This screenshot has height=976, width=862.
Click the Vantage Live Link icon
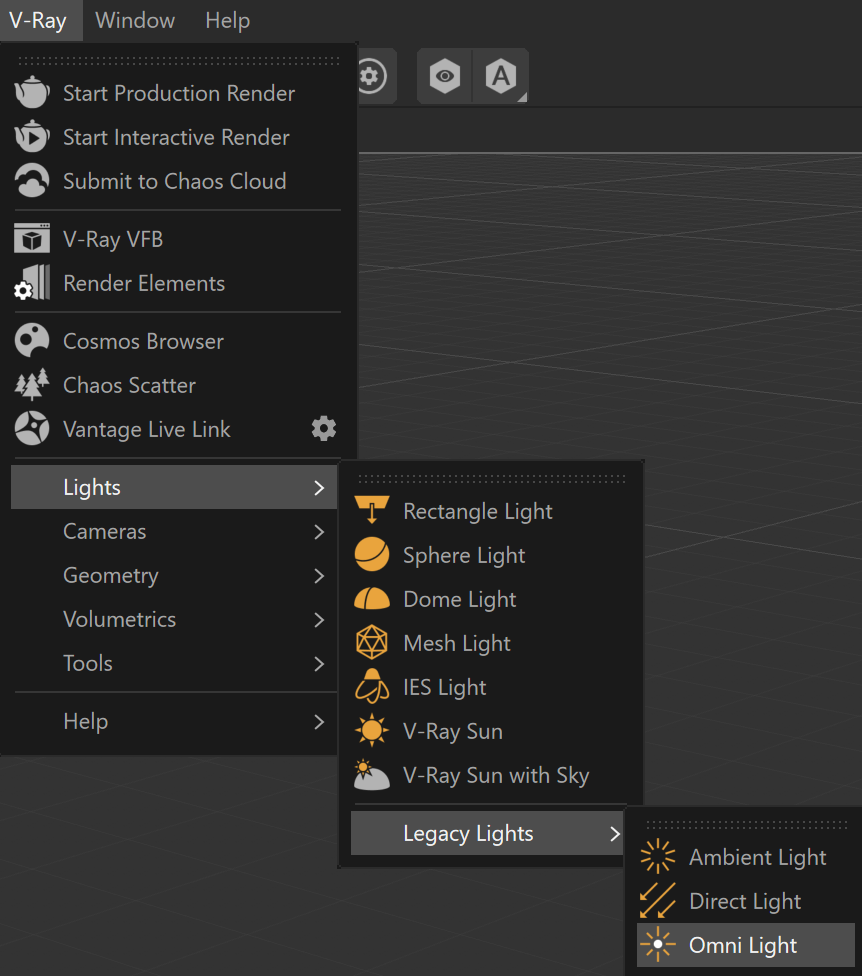coord(32,429)
